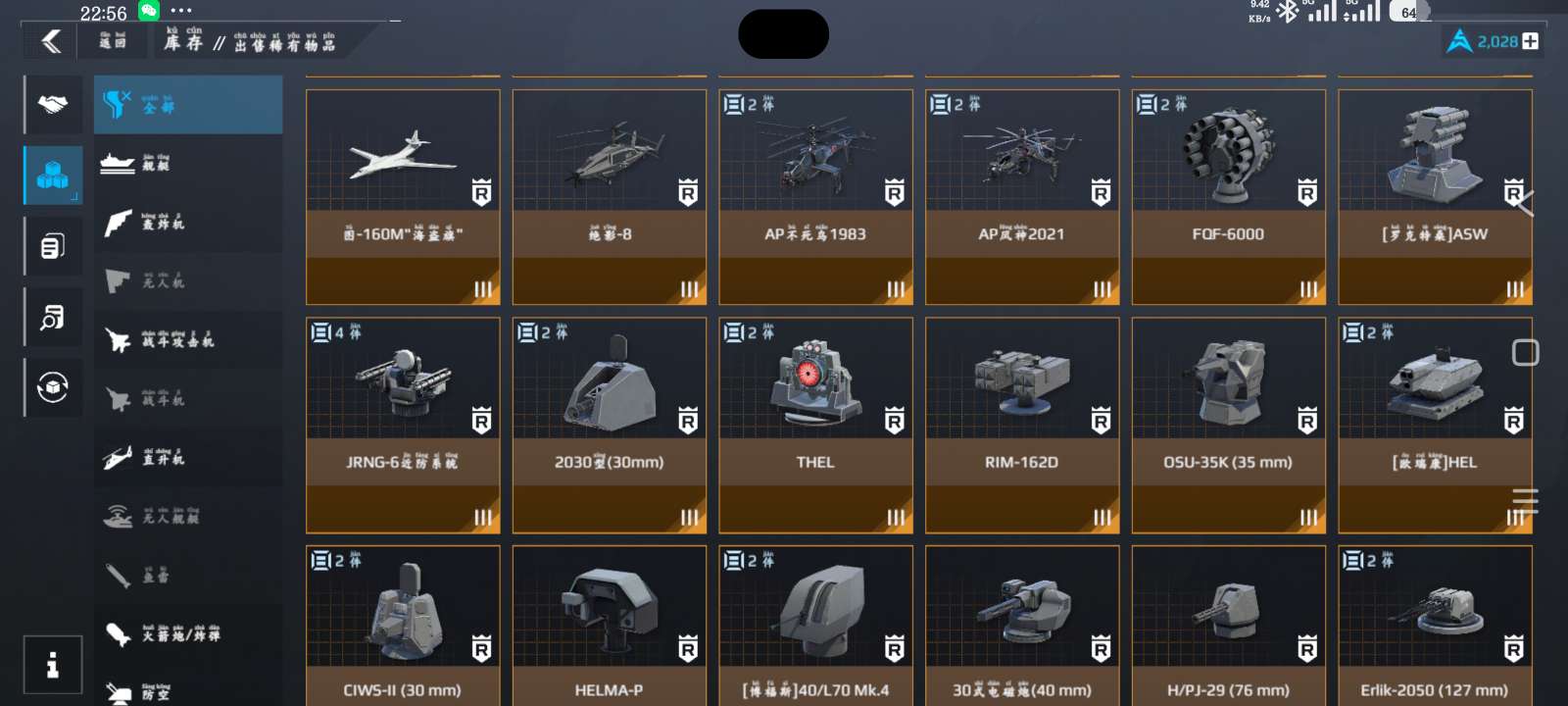Show info with the i button
This screenshot has height=706, width=1568.
coord(53,665)
